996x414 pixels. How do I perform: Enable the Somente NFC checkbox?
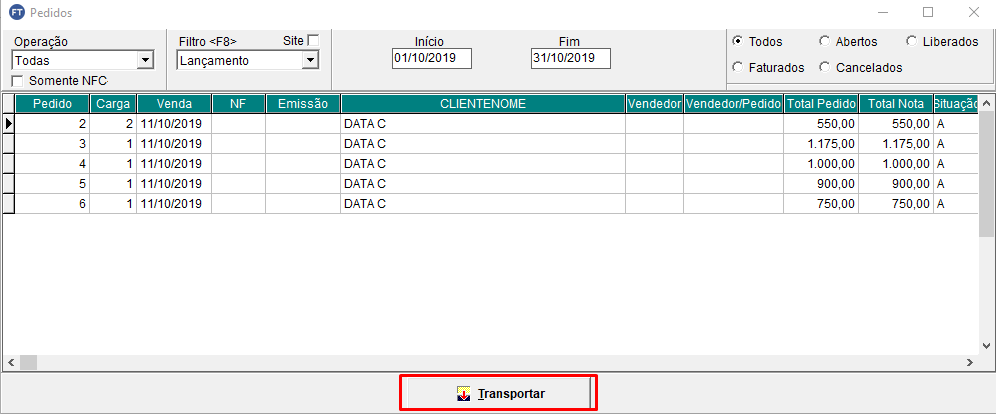pyautogui.click(x=17, y=80)
